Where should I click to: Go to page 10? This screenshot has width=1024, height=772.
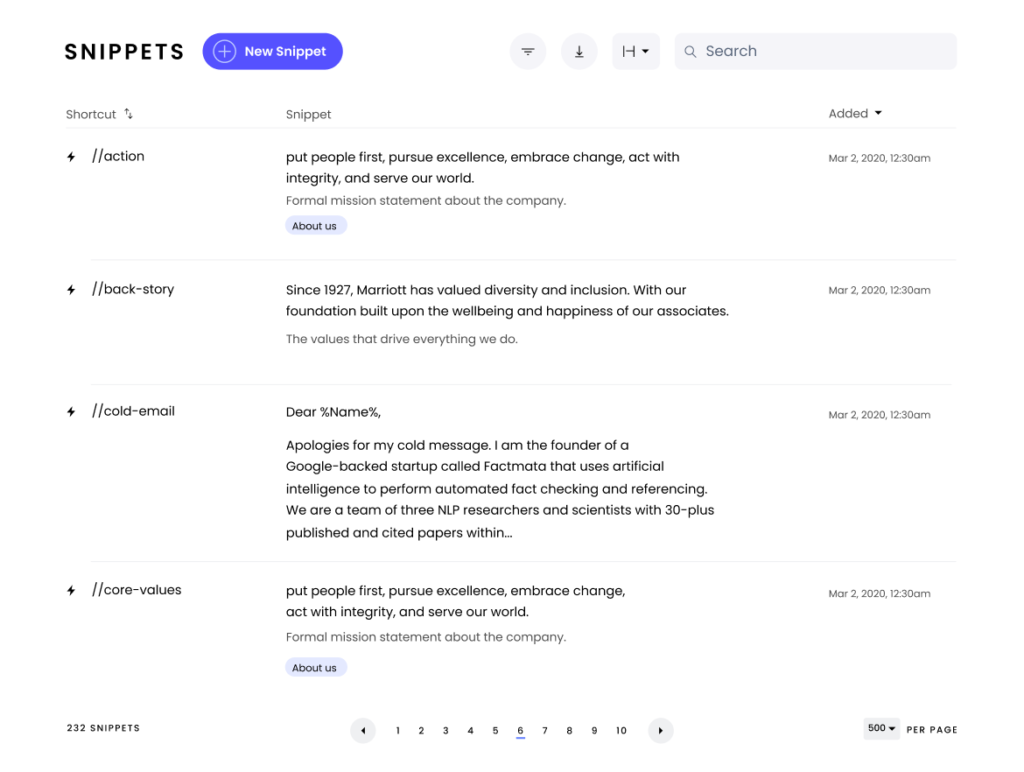(x=621, y=730)
